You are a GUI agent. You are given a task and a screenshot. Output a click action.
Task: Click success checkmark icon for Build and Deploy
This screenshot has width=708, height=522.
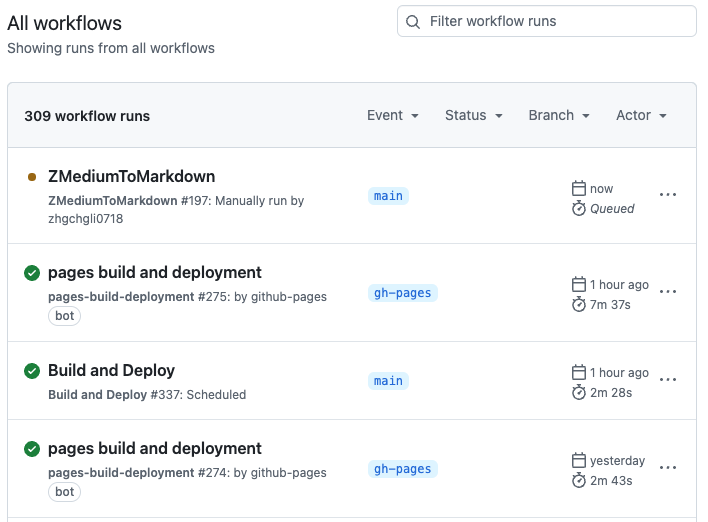tap(32, 371)
